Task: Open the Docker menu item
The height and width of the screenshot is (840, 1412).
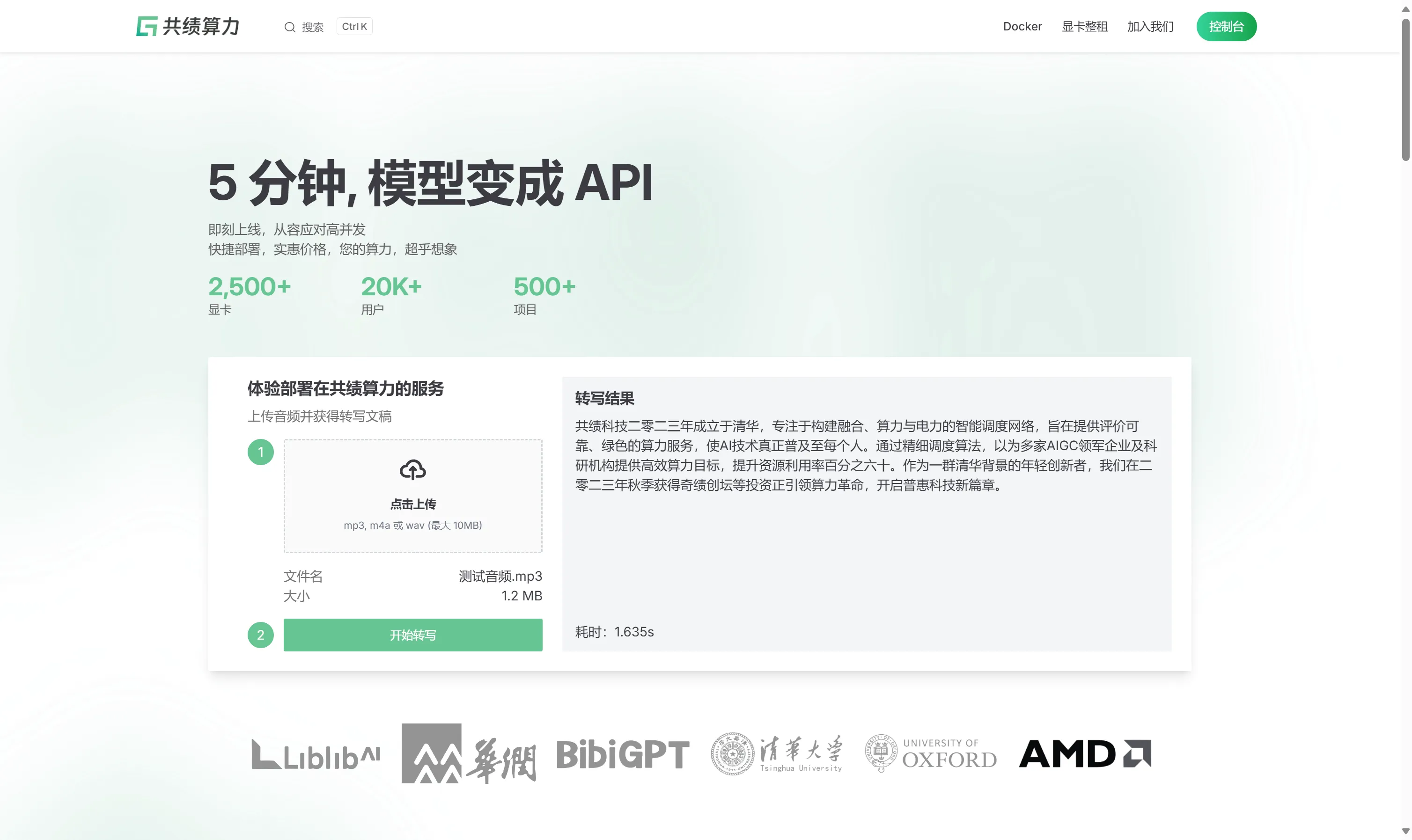Action: pyautogui.click(x=1022, y=26)
